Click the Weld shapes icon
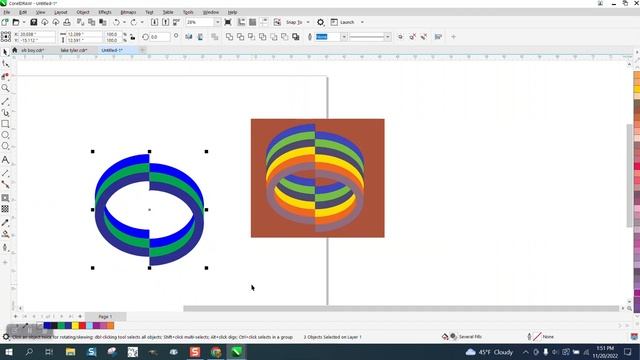 pos(229,37)
